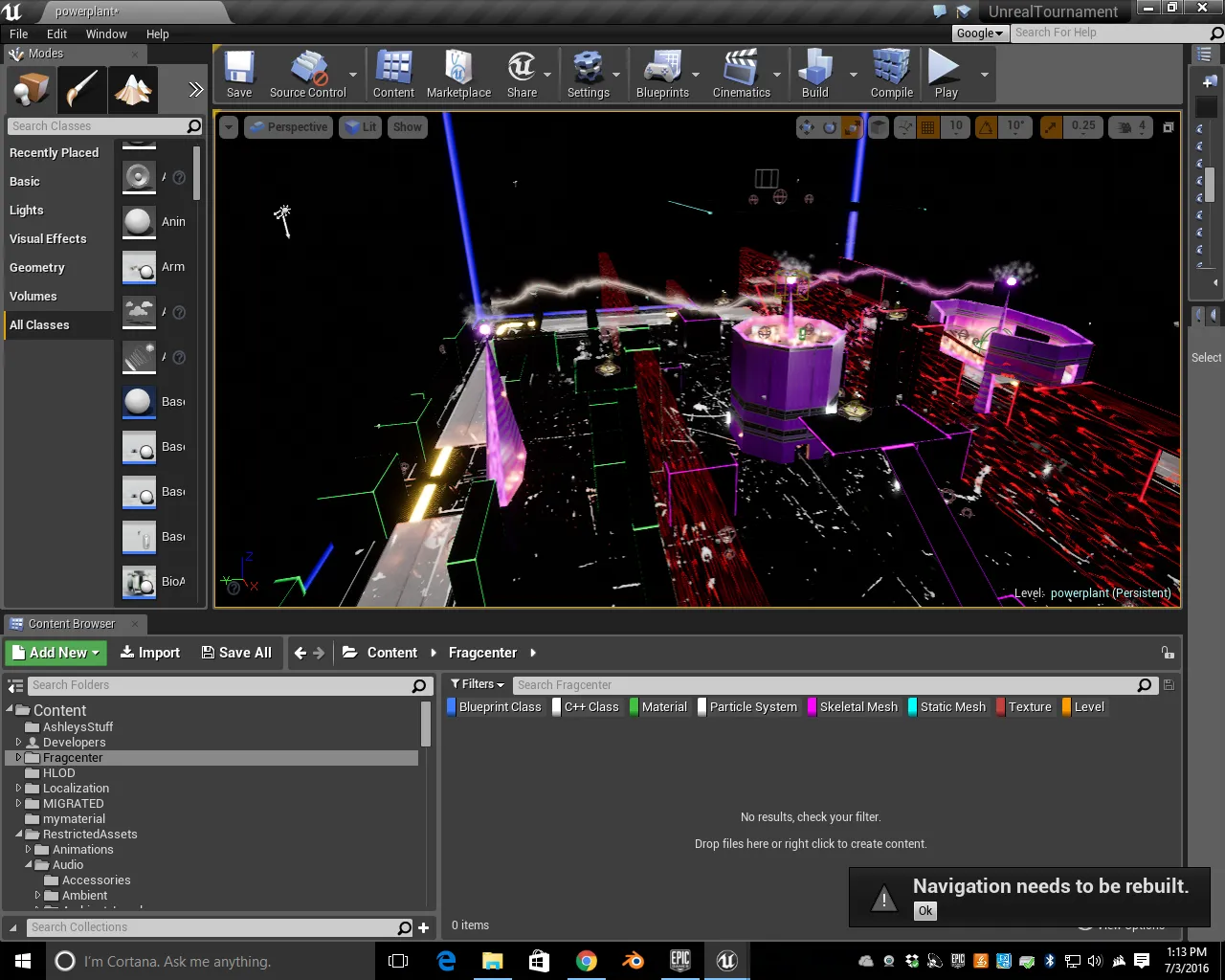The width and height of the screenshot is (1225, 980).
Task: Open Source Control from the toolbar
Action: [x=308, y=75]
